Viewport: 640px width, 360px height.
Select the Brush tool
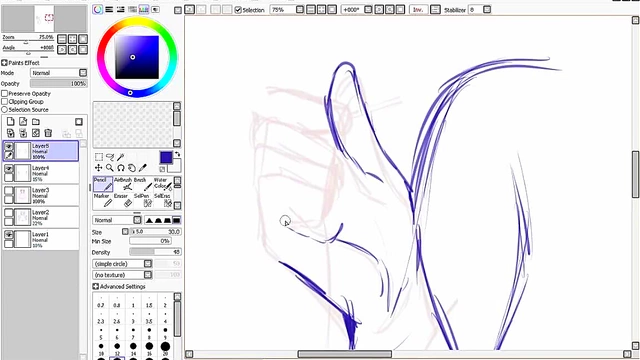coord(142,184)
